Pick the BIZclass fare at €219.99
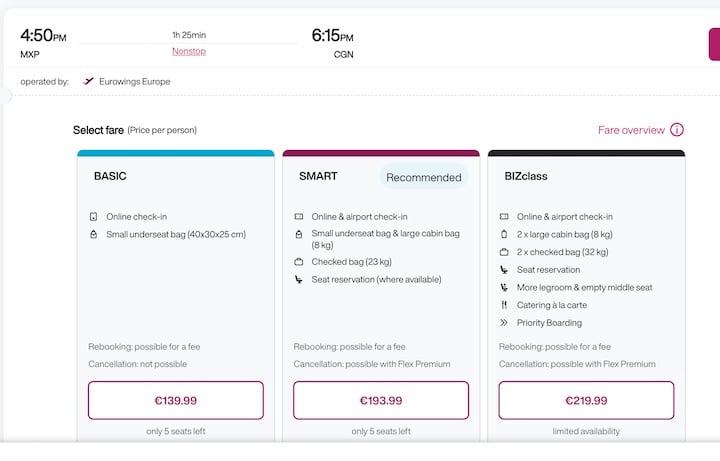Image resolution: width=720 pixels, height=461 pixels. click(x=586, y=400)
